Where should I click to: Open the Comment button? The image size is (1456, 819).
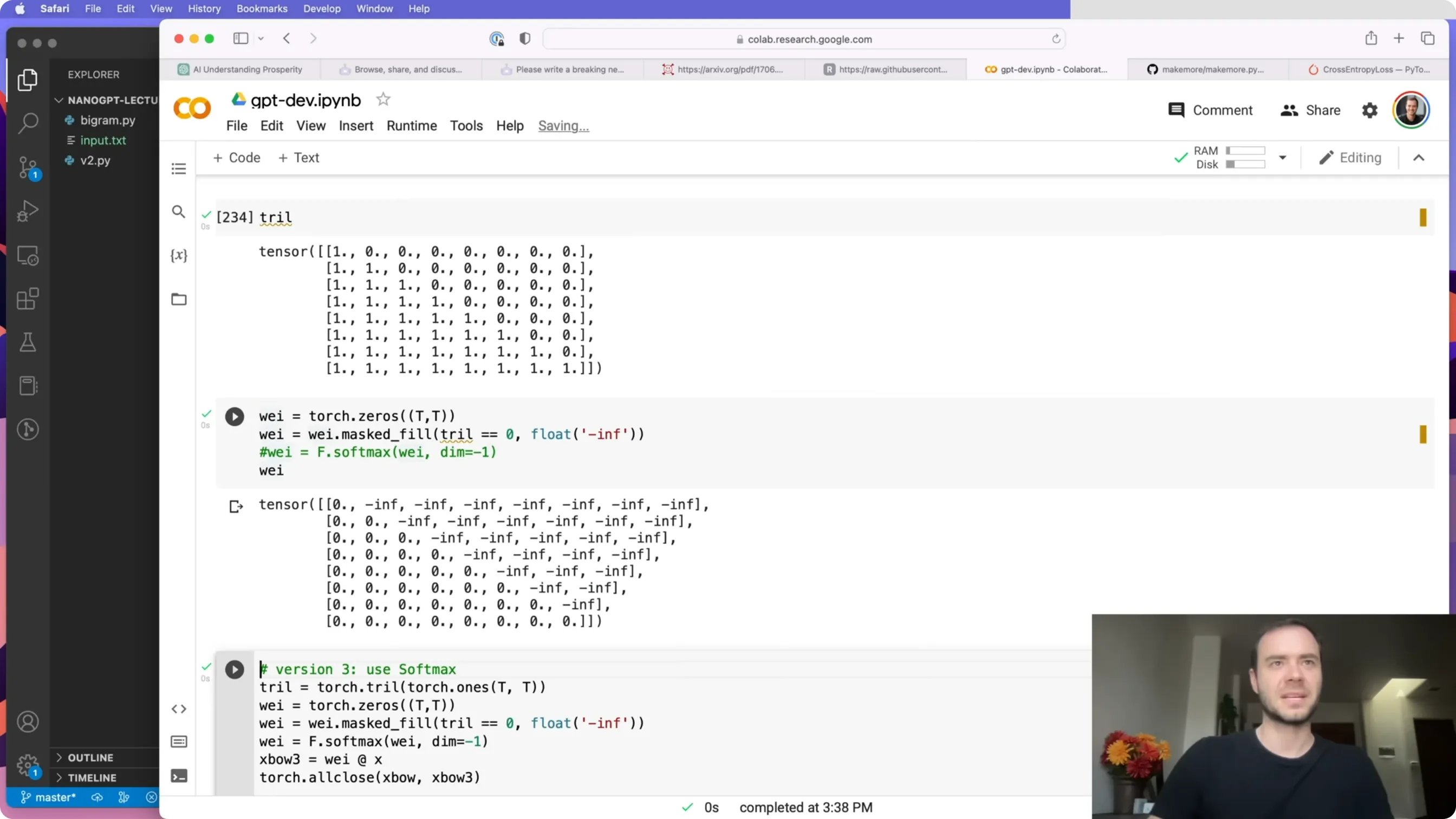[1210, 110]
